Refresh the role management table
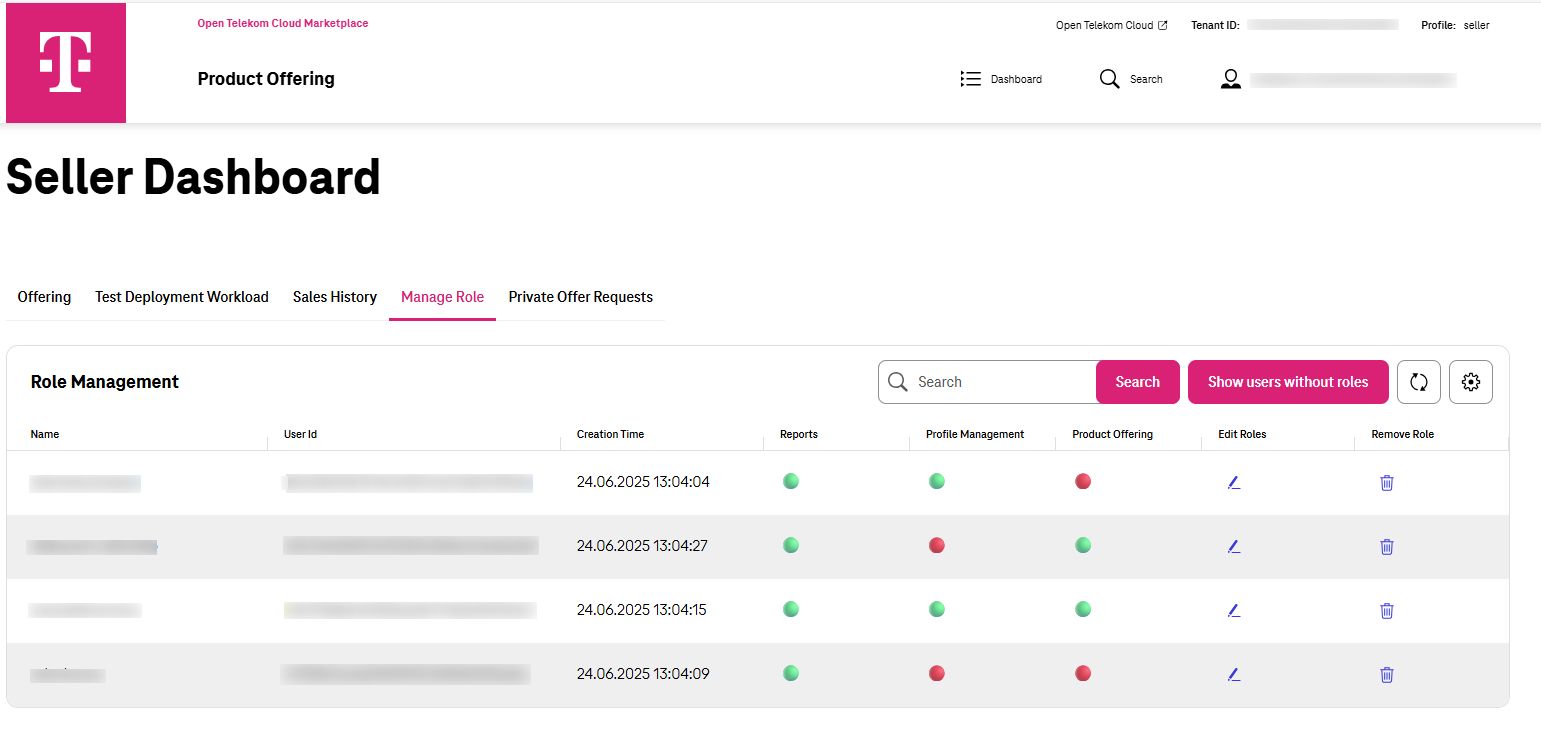Image resolution: width=1541 pixels, height=755 pixels. pos(1419,382)
